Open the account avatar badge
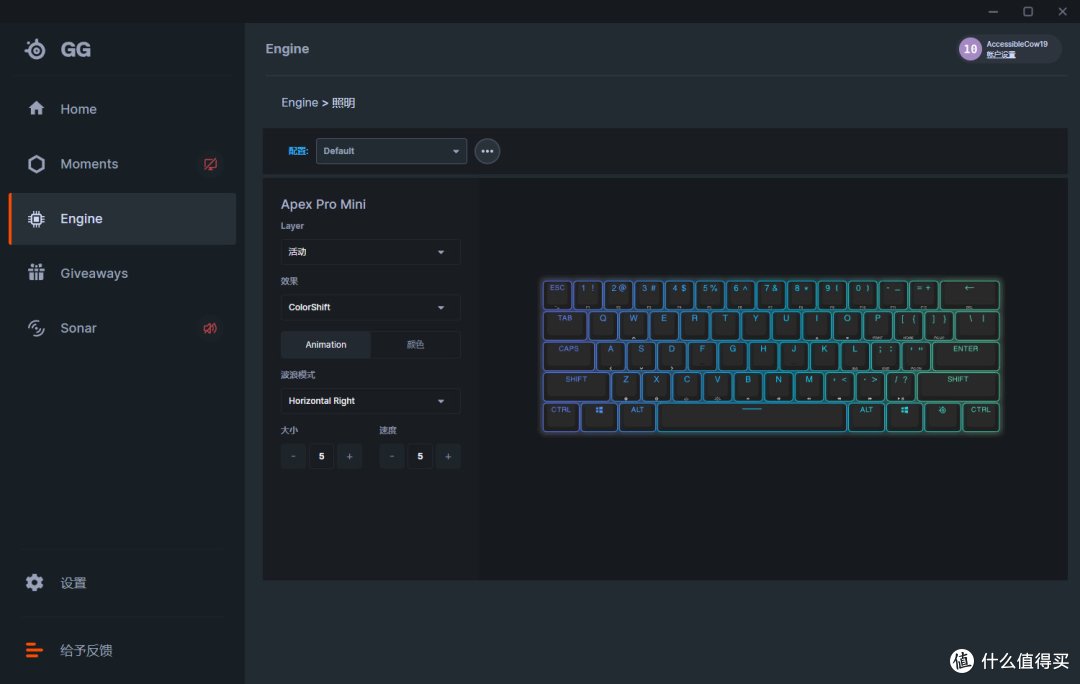Viewport: 1080px width, 684px height. click(970, 49)
